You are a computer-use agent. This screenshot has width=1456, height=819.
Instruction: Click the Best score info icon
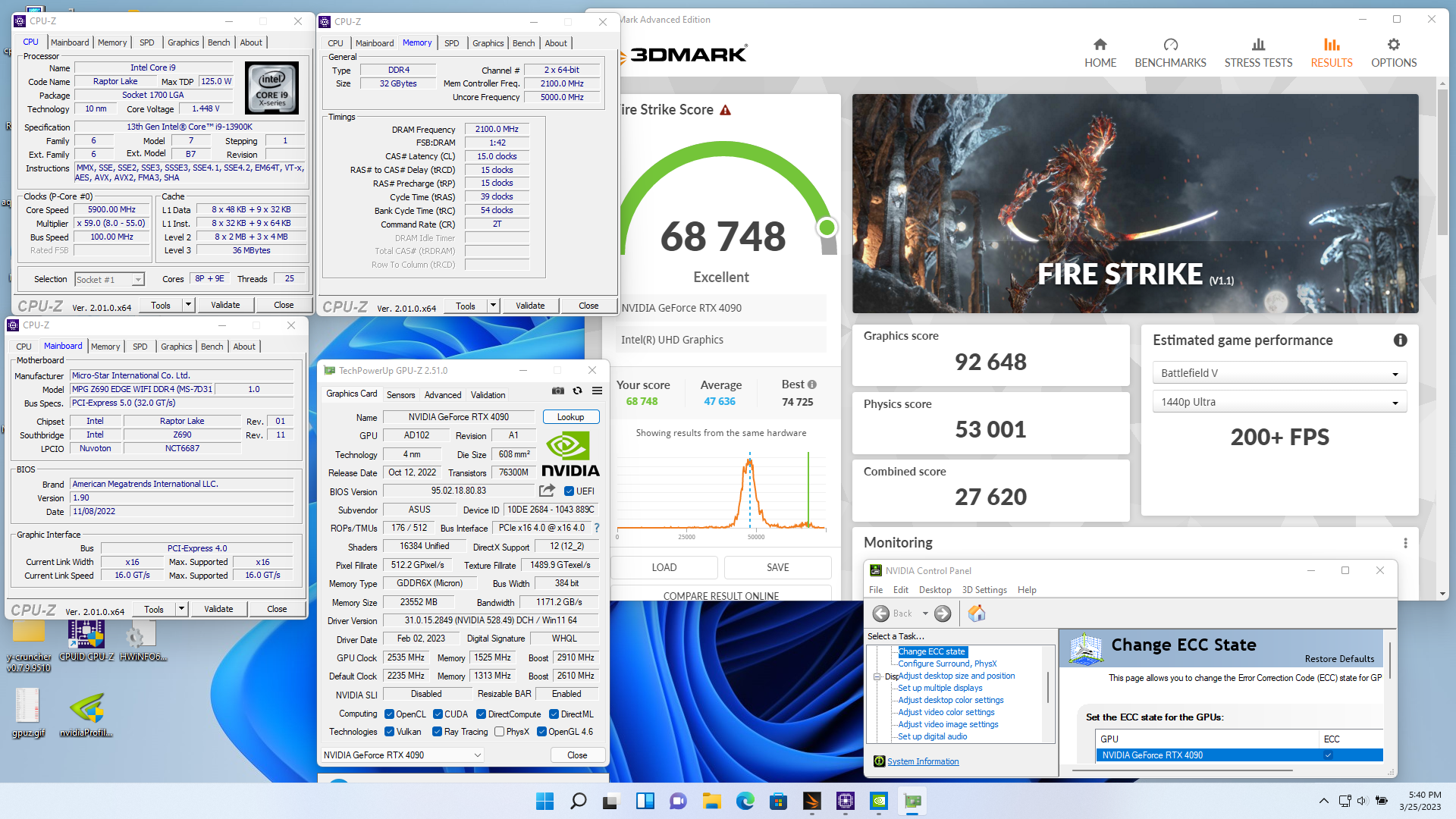[x=812, y=384]
